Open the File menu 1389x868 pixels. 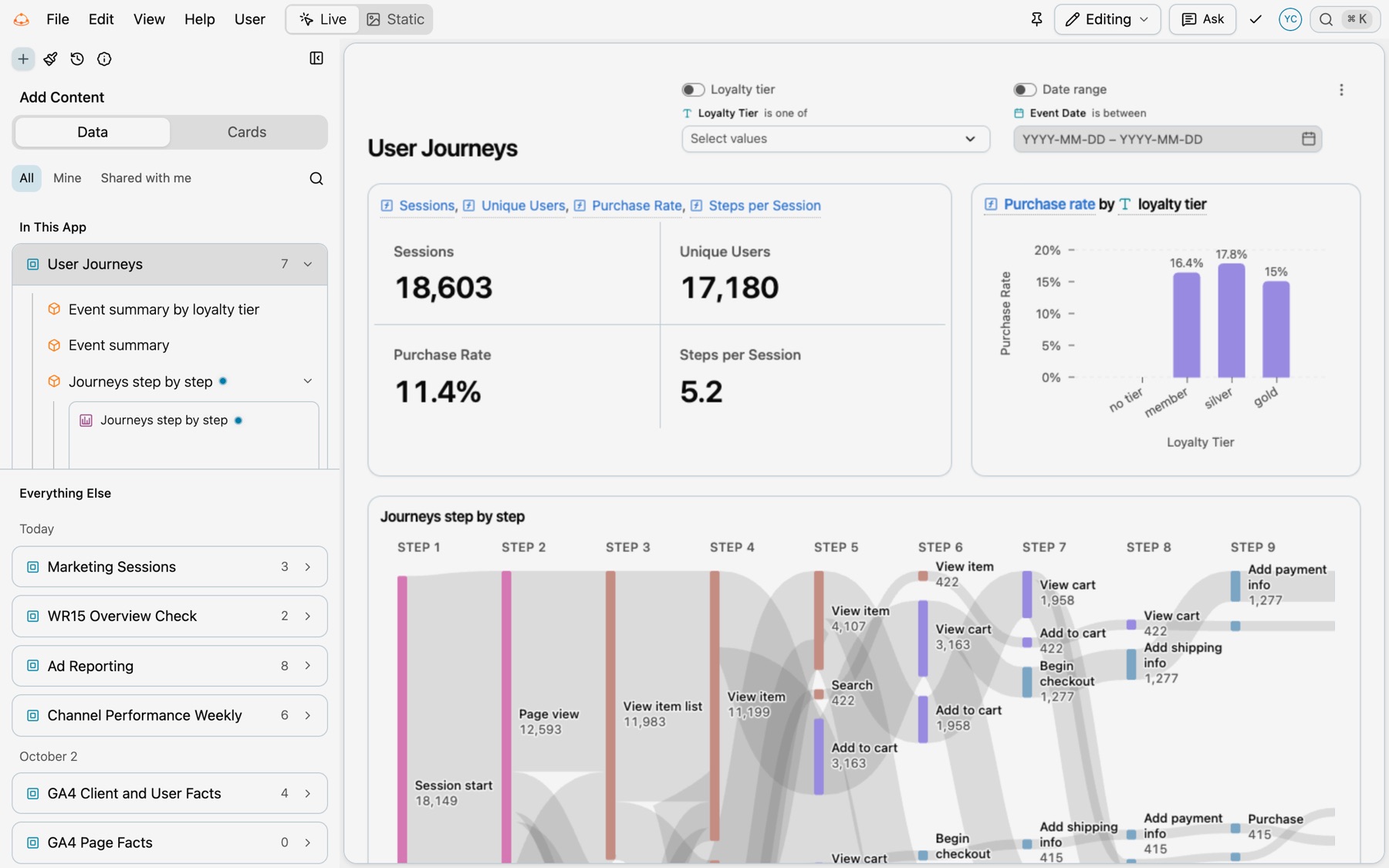point(58,19)
